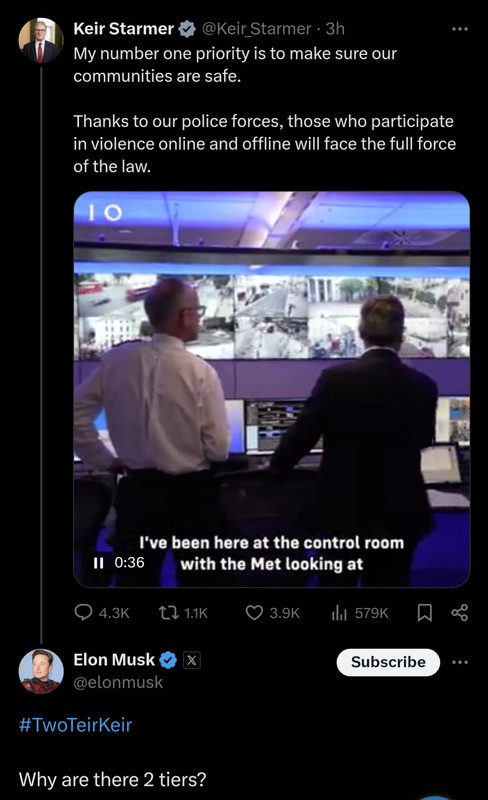Open replies on Keir Starmer's tweet

click(x=102, y=612)
